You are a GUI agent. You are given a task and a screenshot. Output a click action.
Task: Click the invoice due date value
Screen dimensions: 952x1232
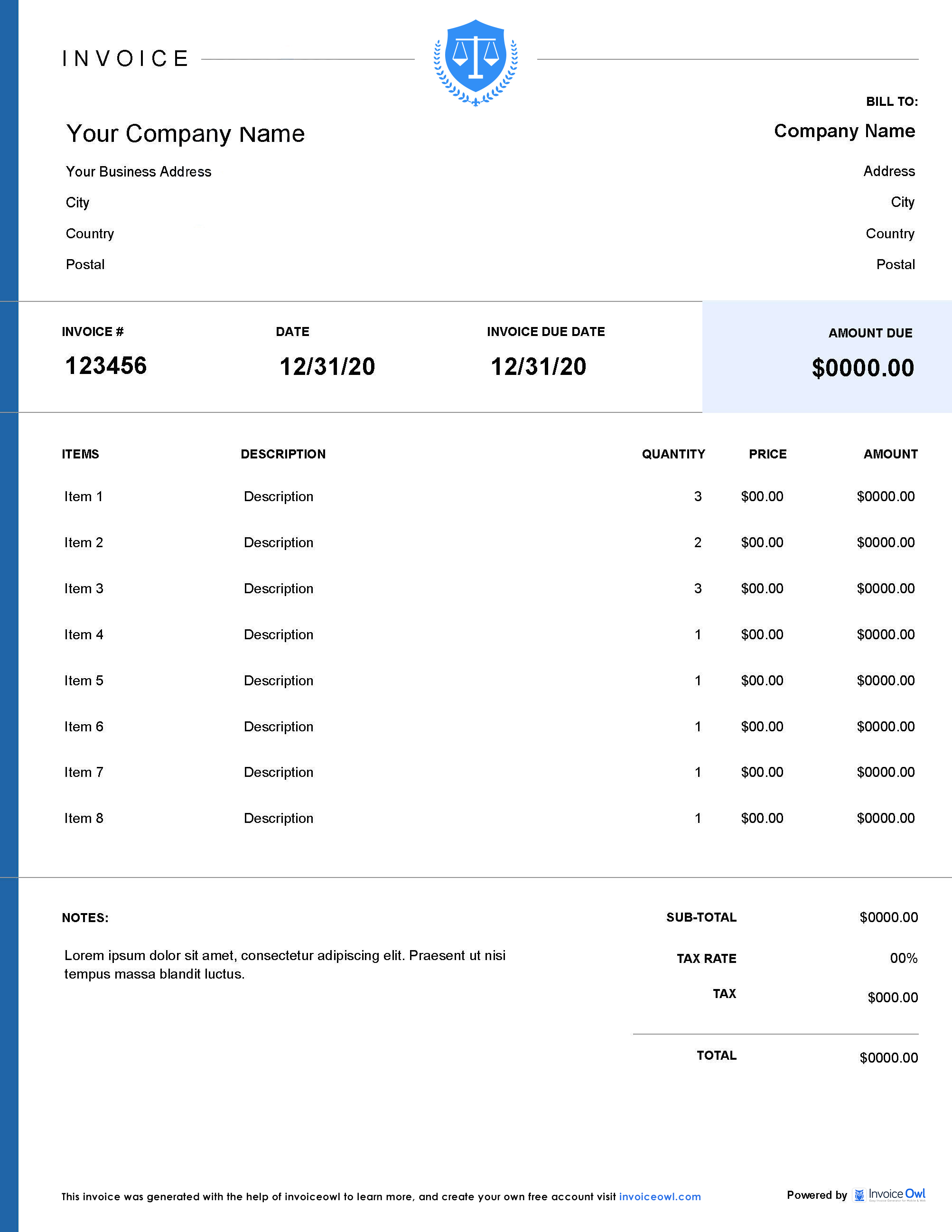[538, 367]
